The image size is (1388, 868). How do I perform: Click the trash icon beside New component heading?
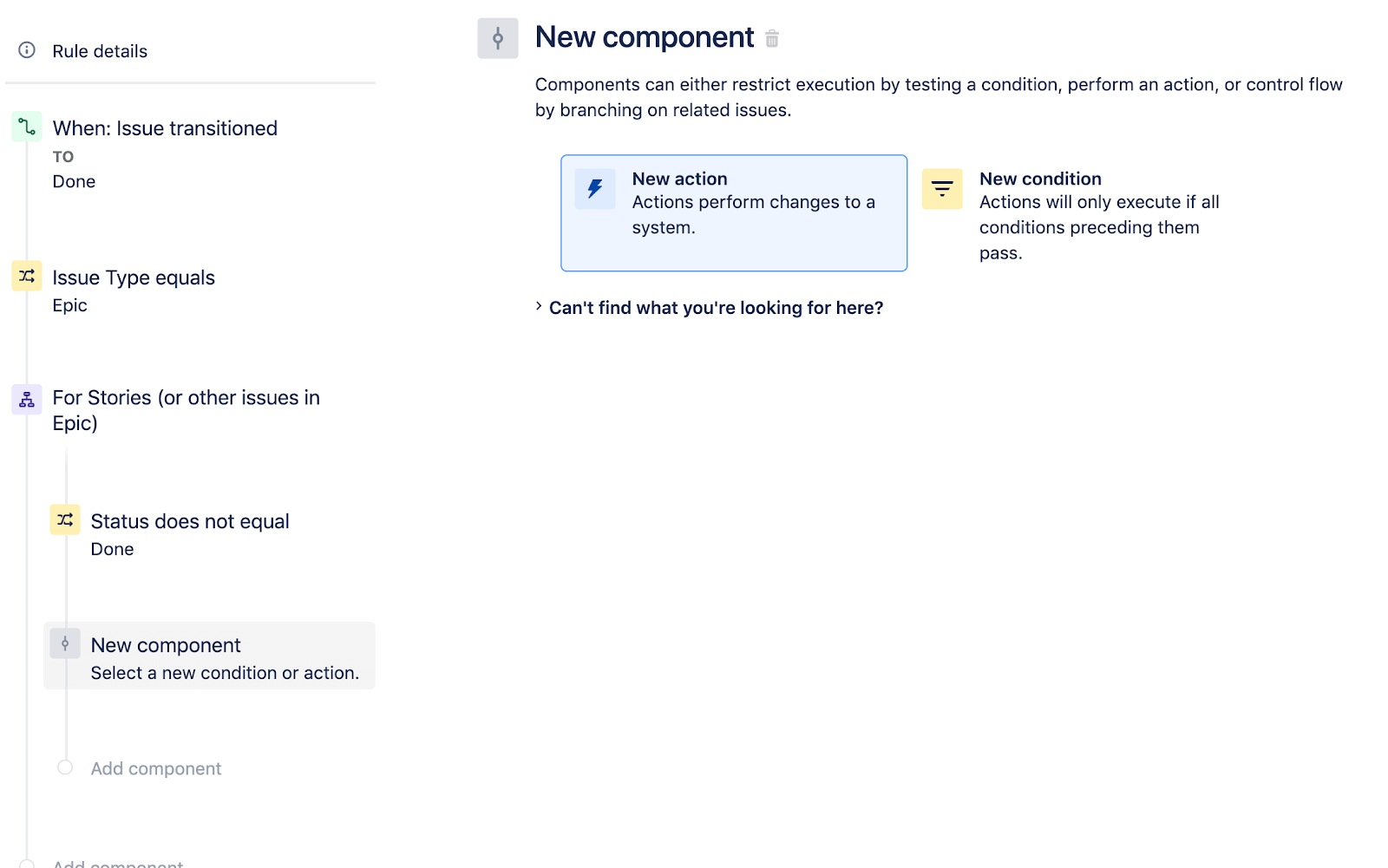pyautogui.click(x=772, y=38)
